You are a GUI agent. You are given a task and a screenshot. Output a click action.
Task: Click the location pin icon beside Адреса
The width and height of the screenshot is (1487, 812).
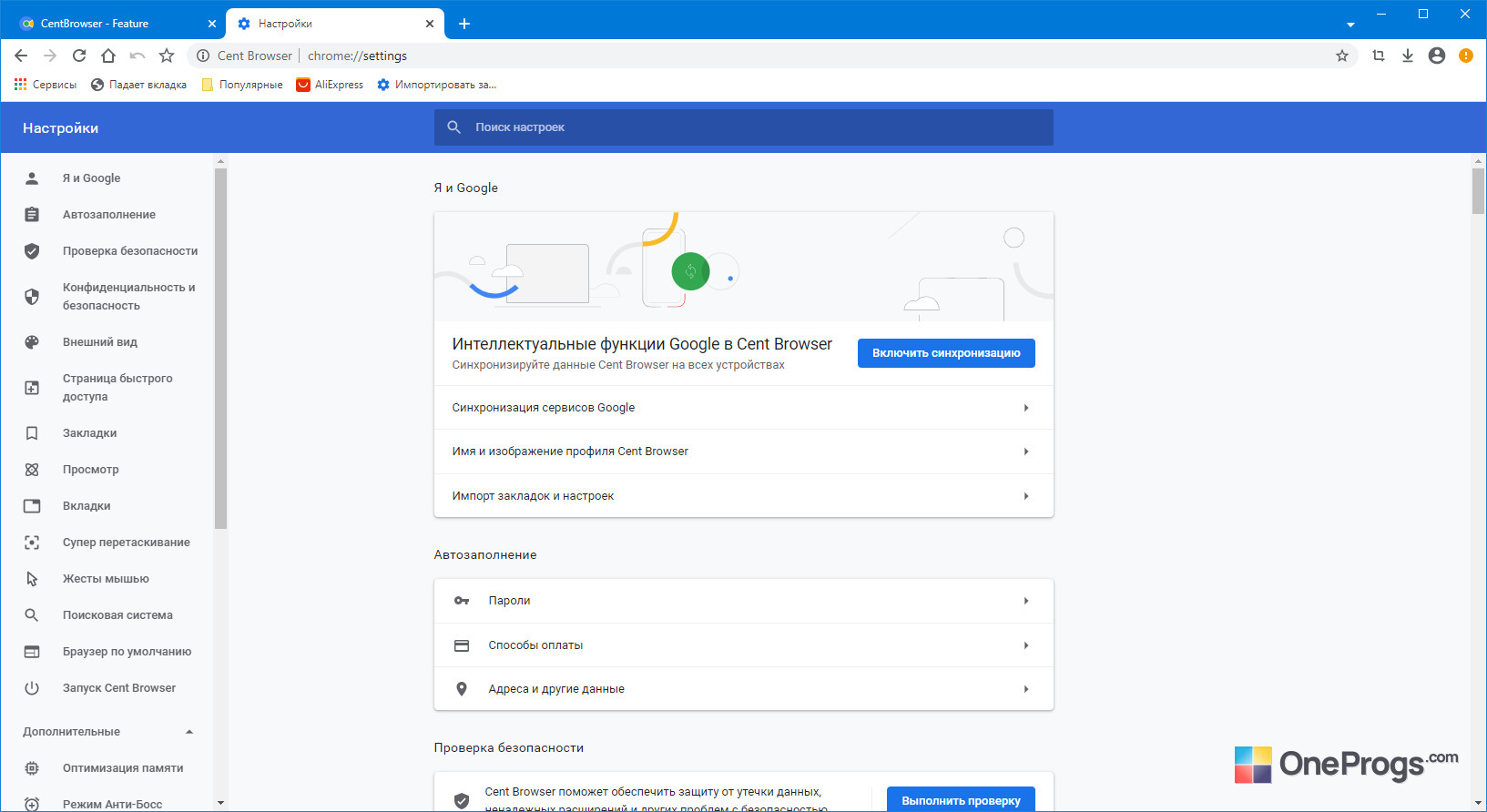click(462, 689)
